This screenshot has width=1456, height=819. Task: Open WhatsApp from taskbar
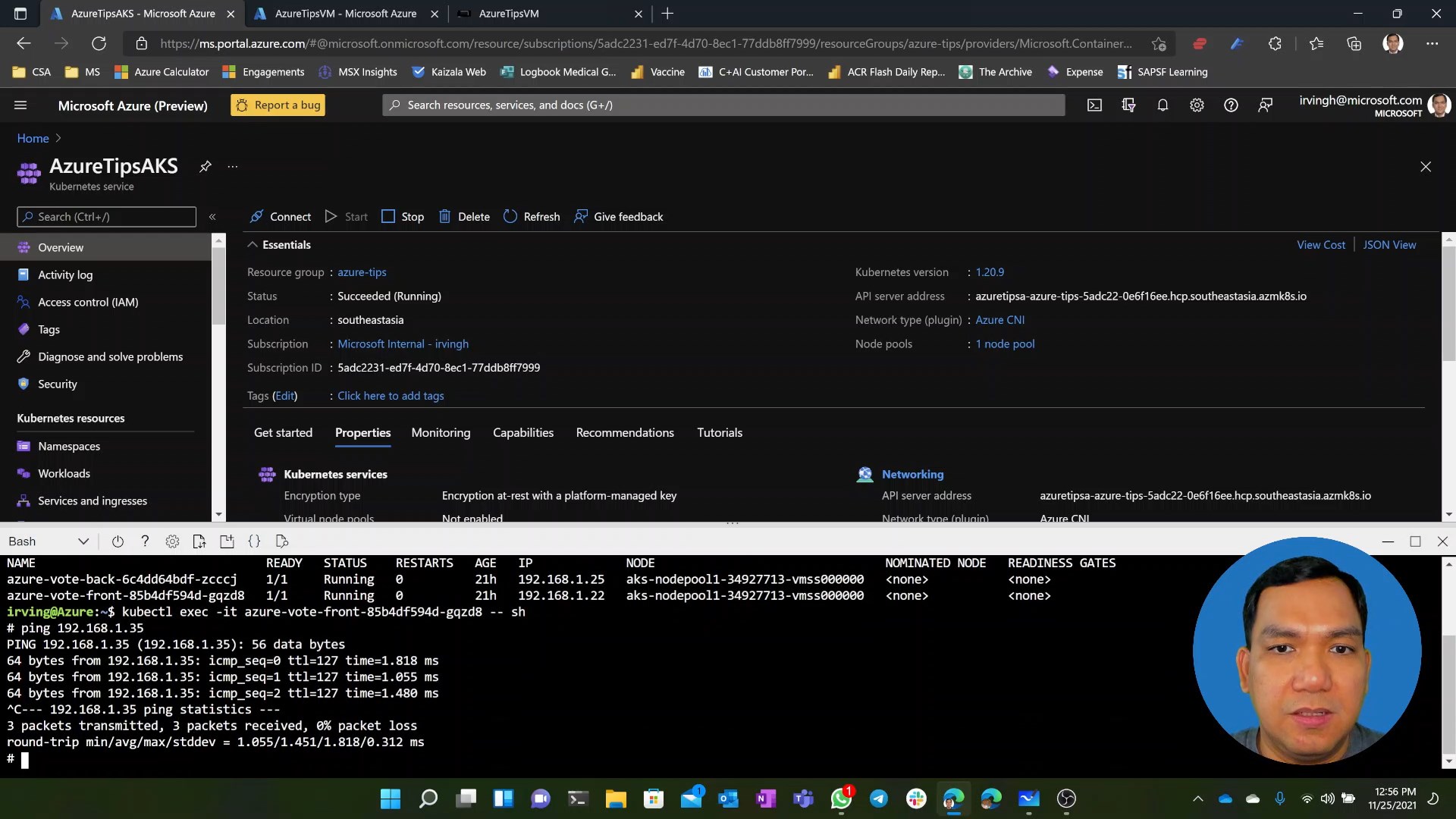(841, 799)
